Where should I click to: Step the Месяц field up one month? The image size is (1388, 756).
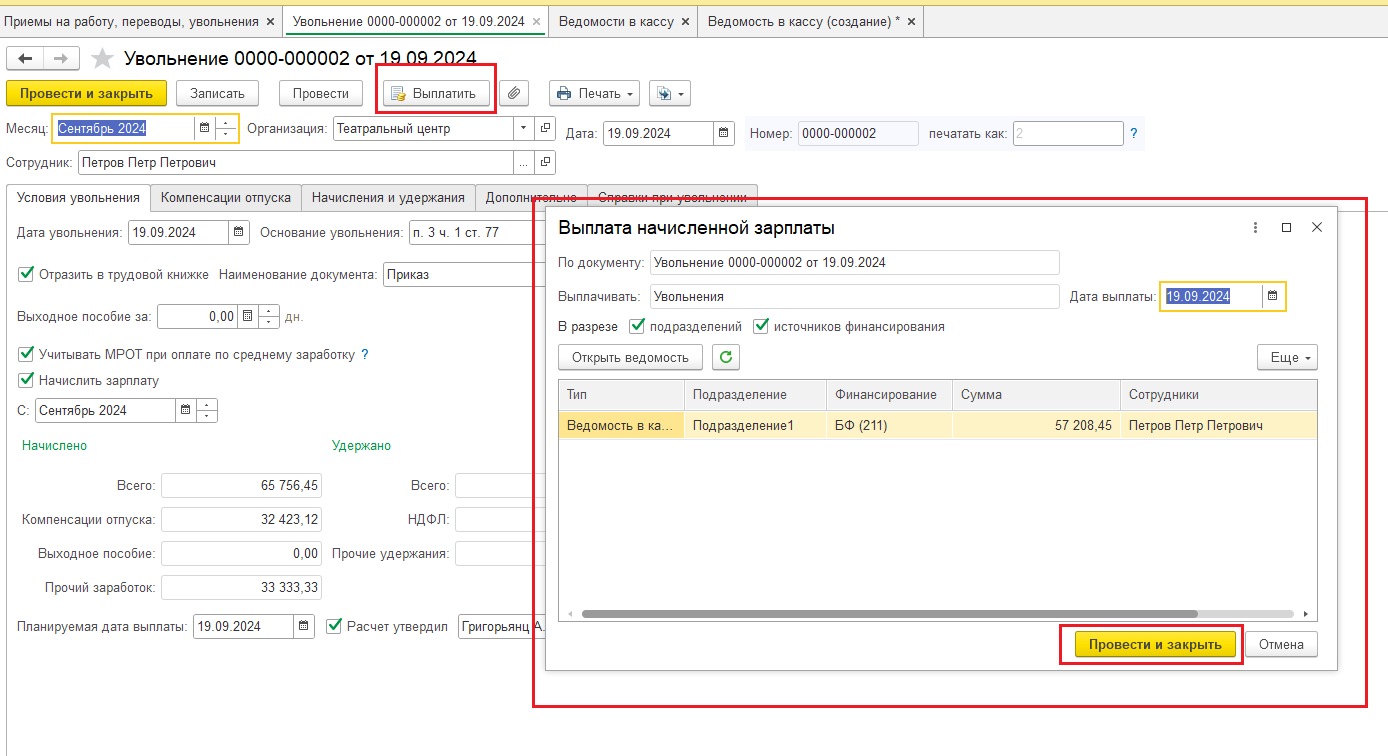click(x=227, y=123)
